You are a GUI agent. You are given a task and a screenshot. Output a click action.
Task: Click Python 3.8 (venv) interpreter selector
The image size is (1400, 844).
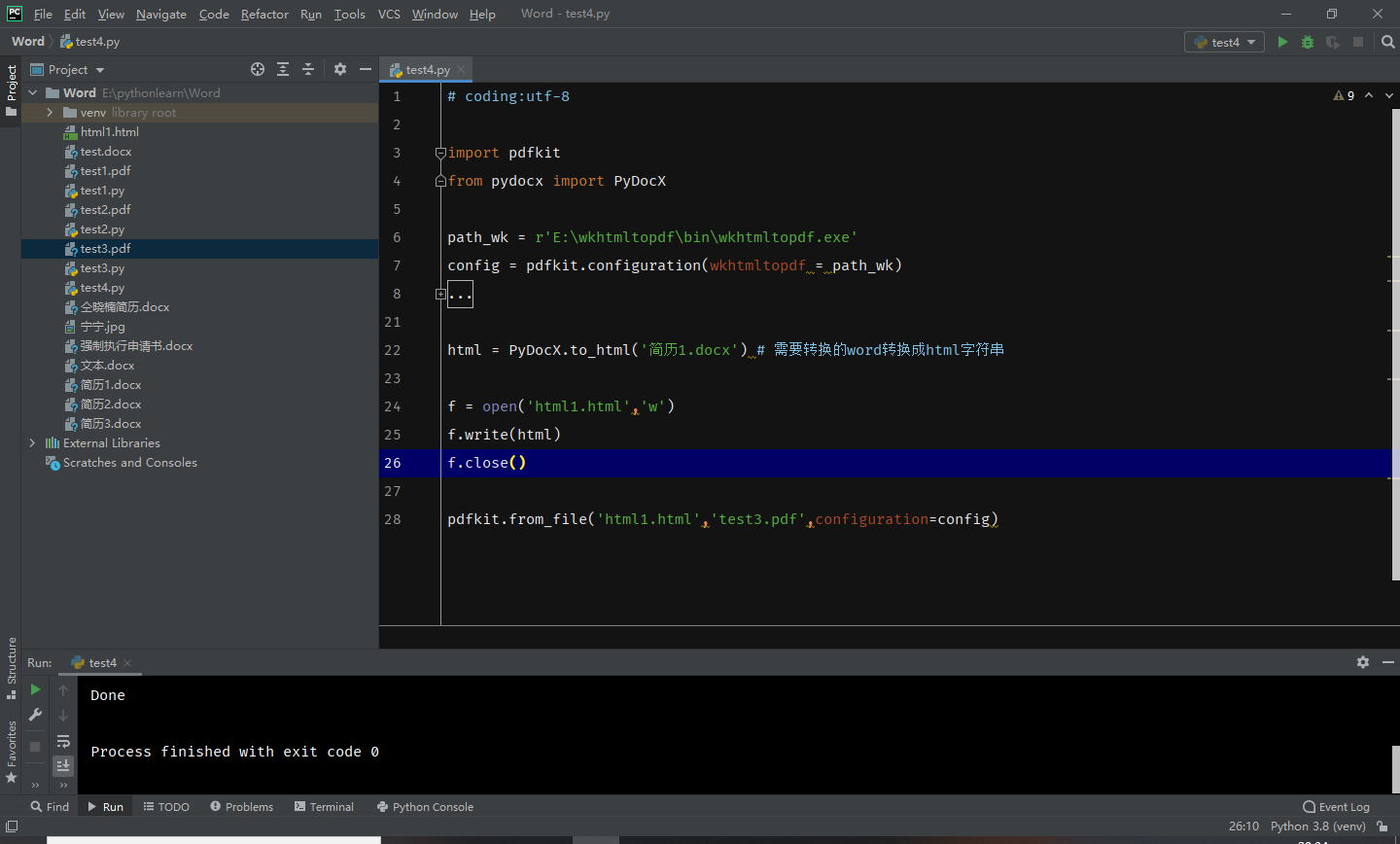(1317, 826)
